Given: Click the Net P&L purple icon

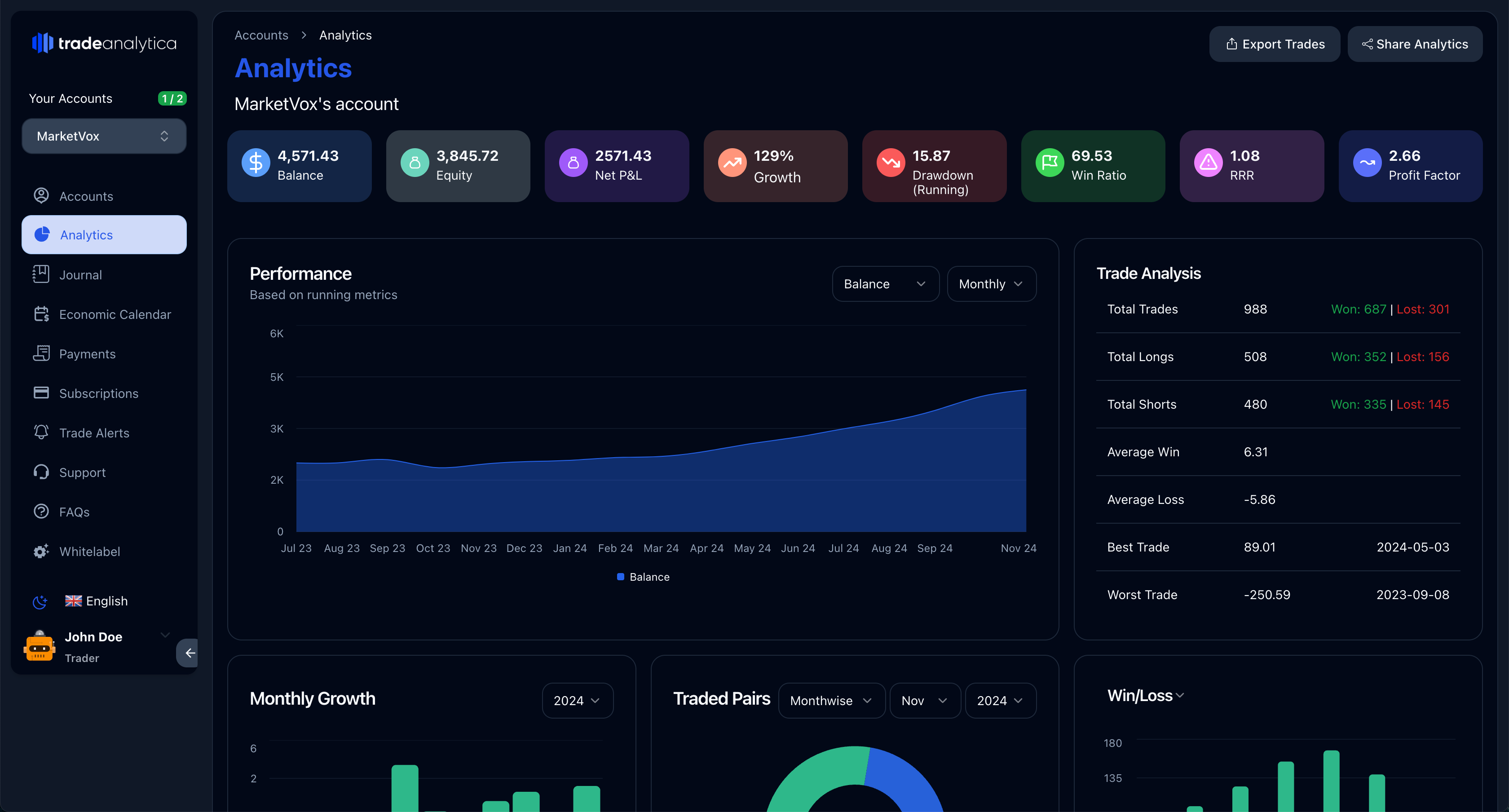Looking at the screenshot, I should (574, 162).
